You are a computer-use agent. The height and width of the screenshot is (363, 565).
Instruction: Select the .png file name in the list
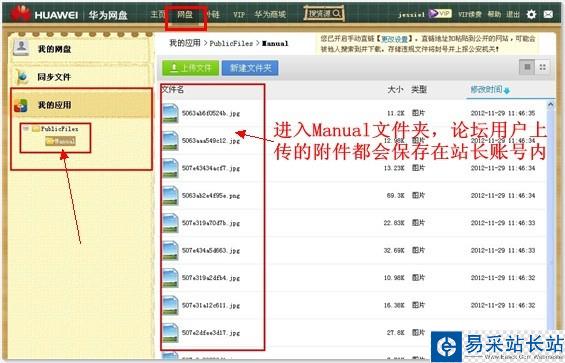click(x=211, y=195)
